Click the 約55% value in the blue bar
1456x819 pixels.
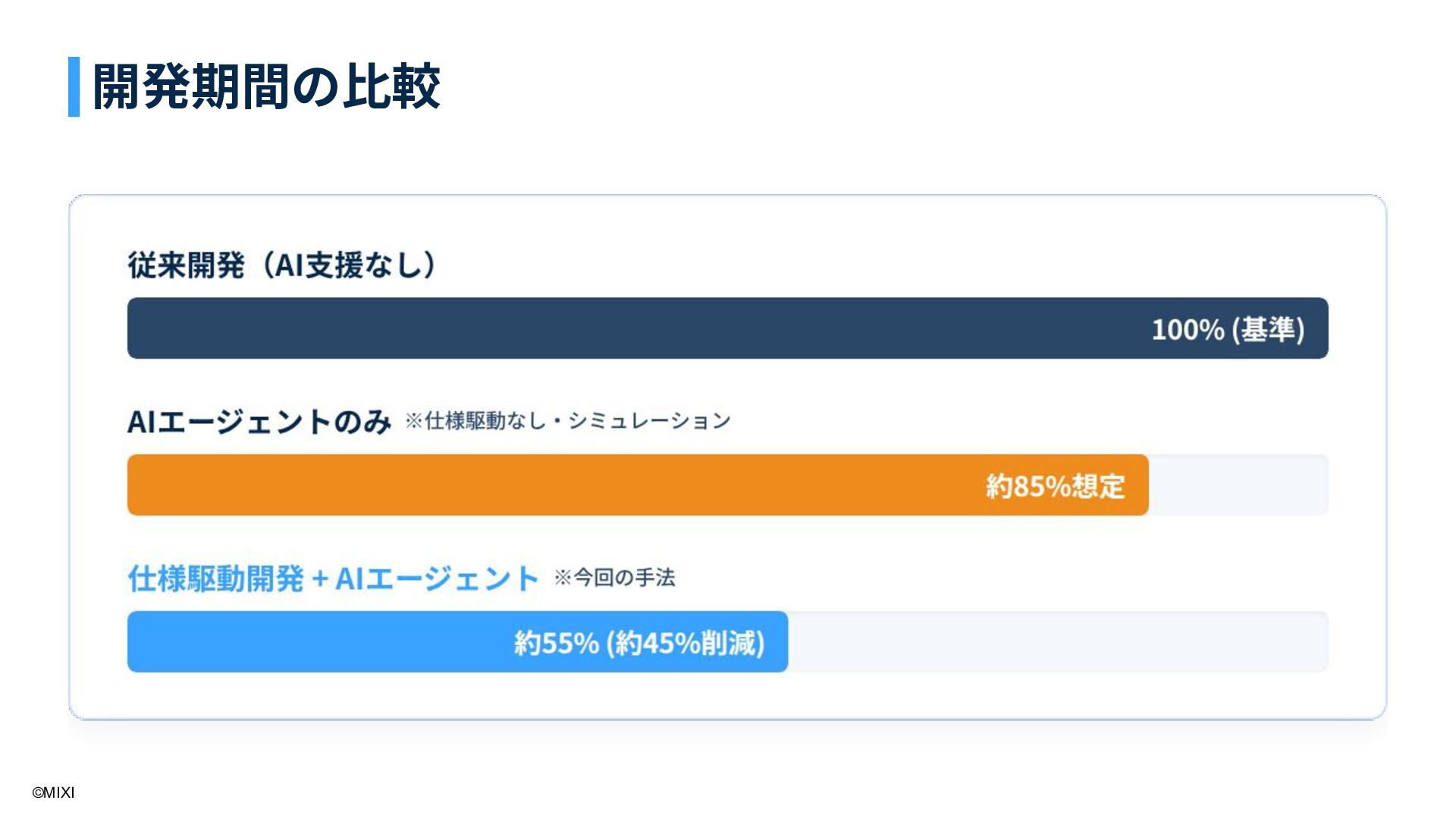click(x=557, y=643)
